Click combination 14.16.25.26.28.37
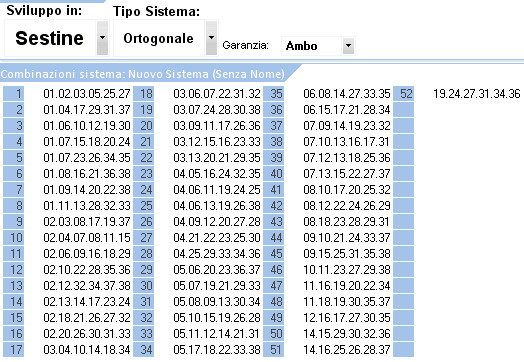Viewport: 524px width, 362px height. [x=347, y=350]
